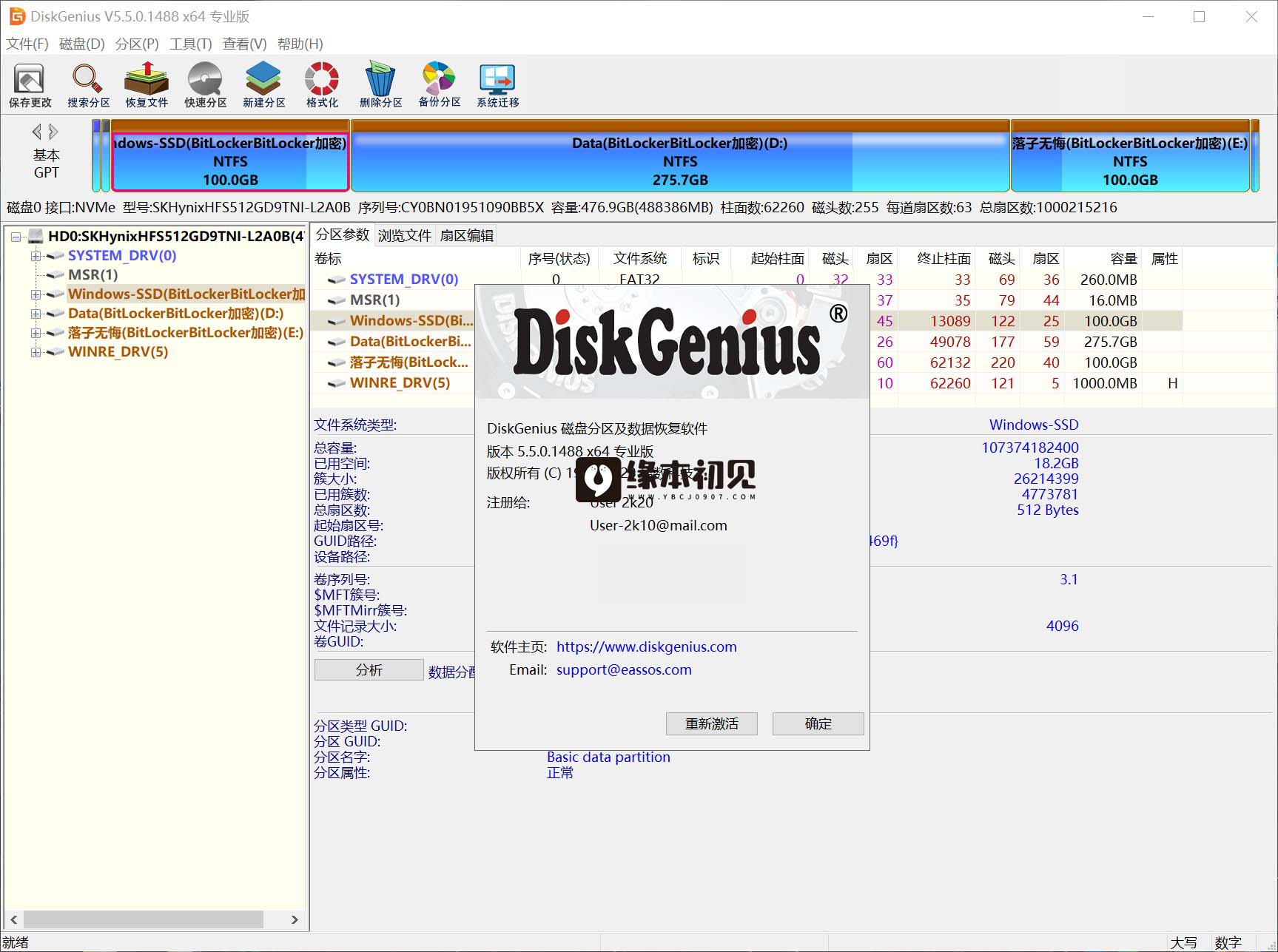The image size is (1278, 952).
Task: Click the 新建分区 toolbar icon
Action: tap(263, 85)
